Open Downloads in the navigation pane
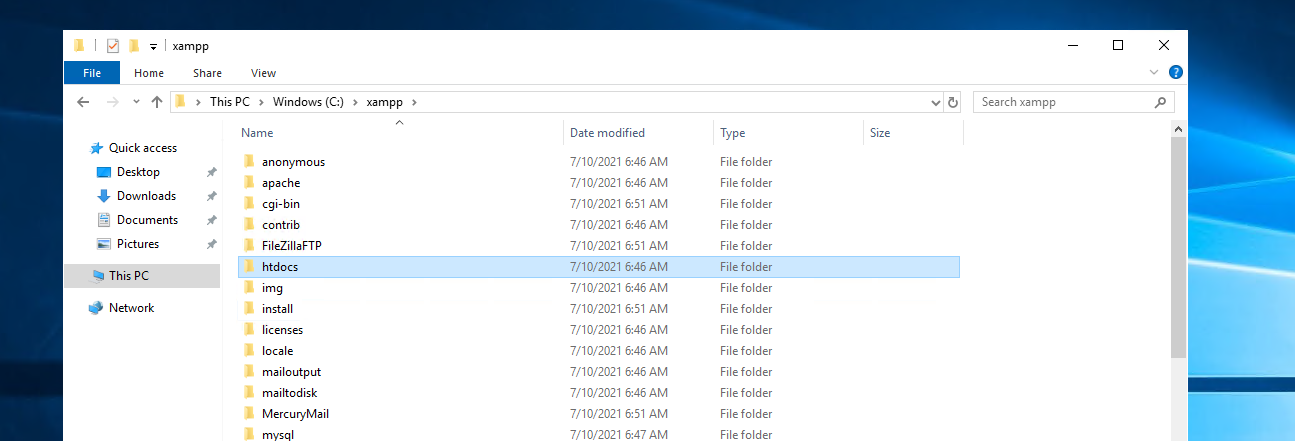The image size is (1295, 441). (x=146, y=196)
